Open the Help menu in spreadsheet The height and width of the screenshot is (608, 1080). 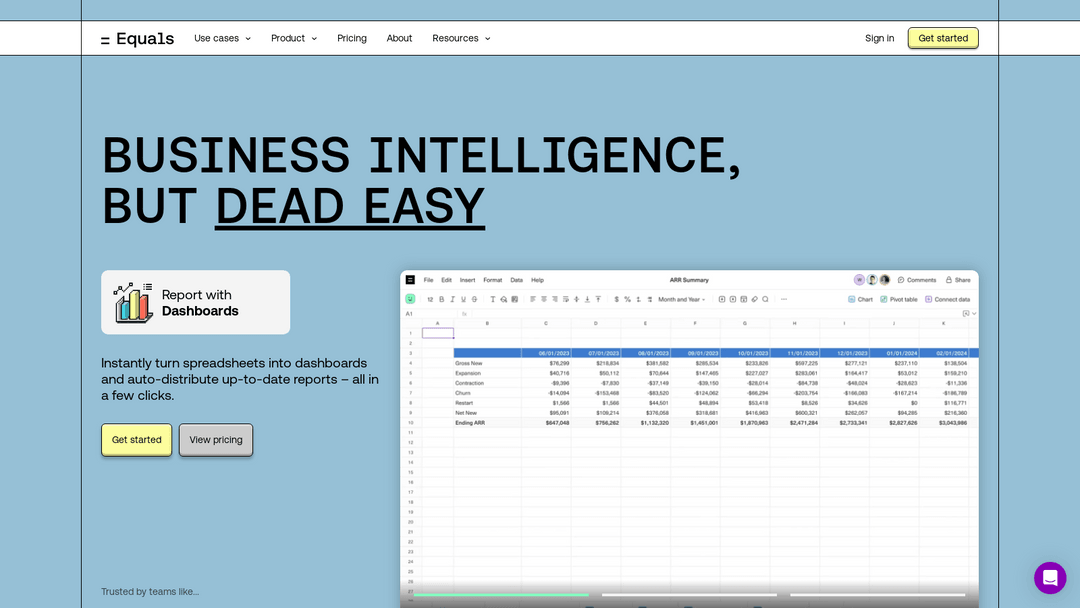pyautogui.click(x=537, y=280)
